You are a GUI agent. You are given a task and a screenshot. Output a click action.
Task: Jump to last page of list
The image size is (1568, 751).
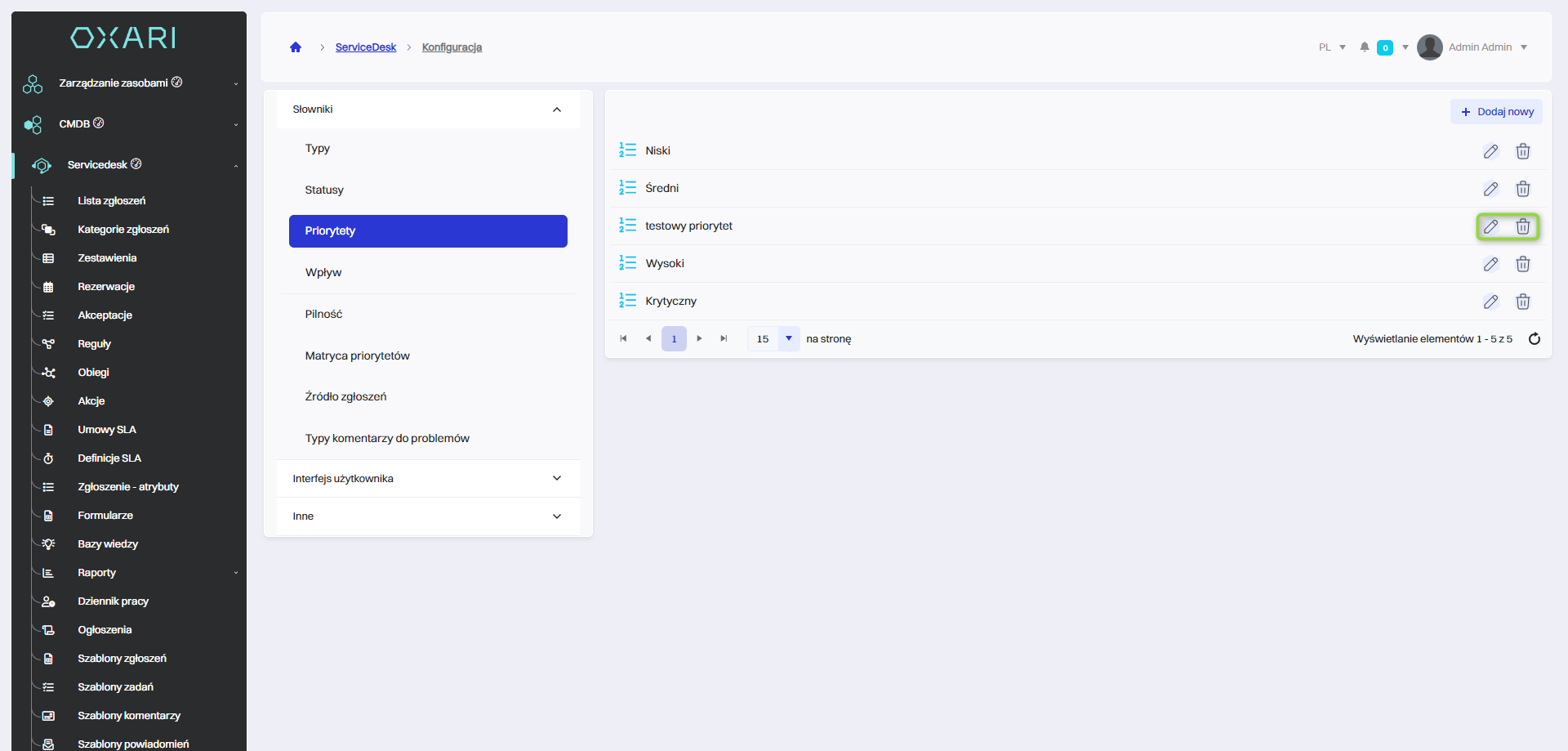[724, 338]
